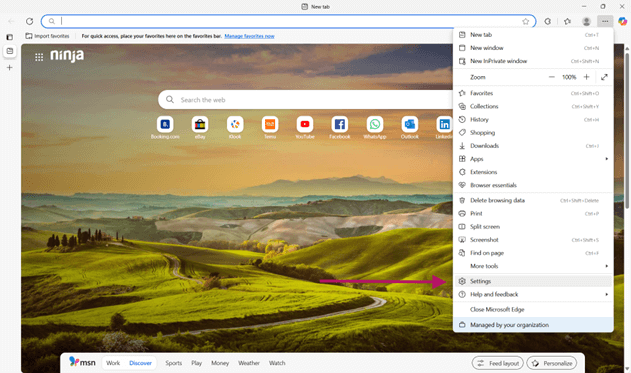Open eBay quick link tile
Screen dimensions: 631x373
click(200, 128)
